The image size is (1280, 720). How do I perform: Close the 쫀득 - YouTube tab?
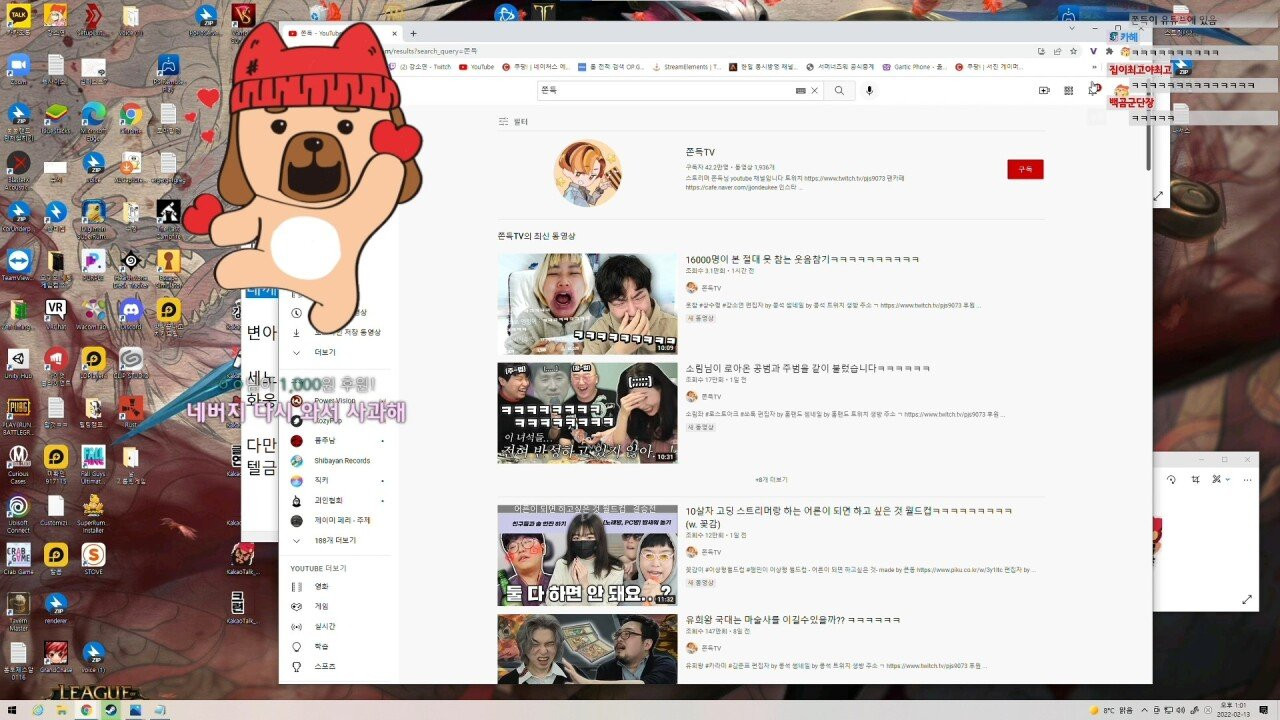(x=395, y=33)
